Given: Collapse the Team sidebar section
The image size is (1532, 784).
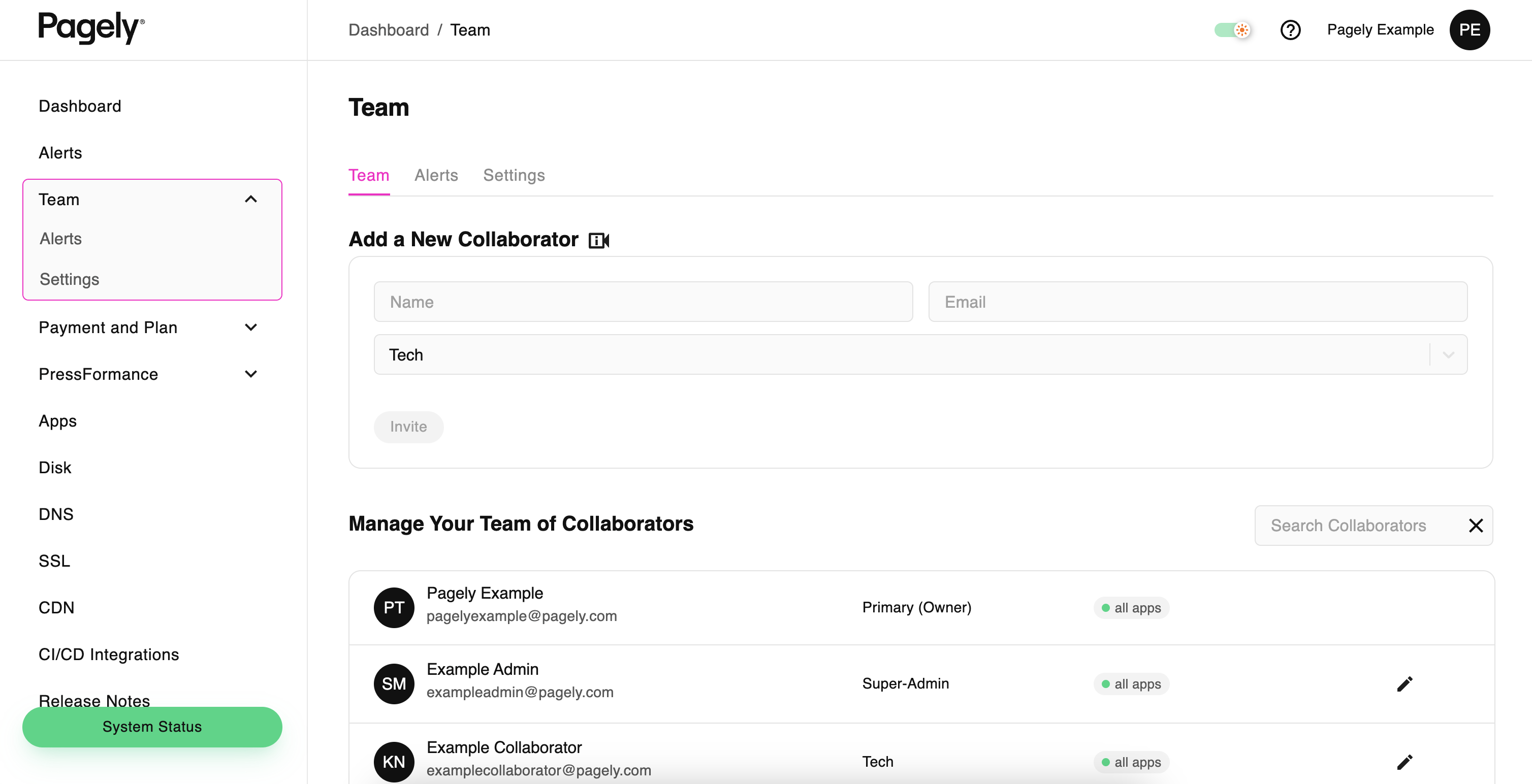Looking at the screenshot, I should coord(251,199).
